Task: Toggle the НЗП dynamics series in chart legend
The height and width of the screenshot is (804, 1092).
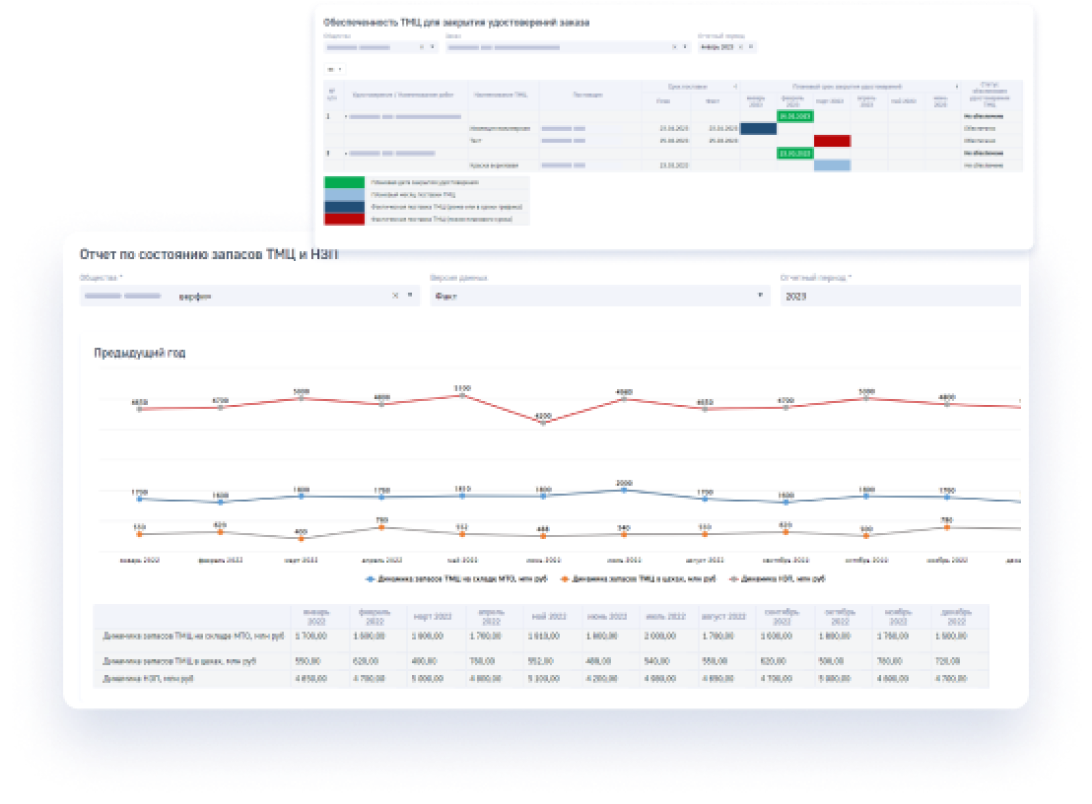Action: [x=777, y=579]
